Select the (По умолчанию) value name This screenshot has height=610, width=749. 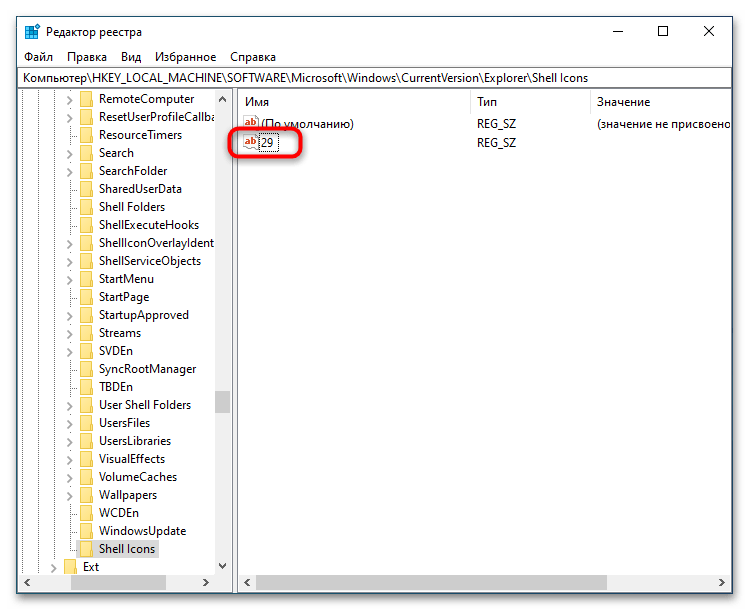click(x=307, y=124)
